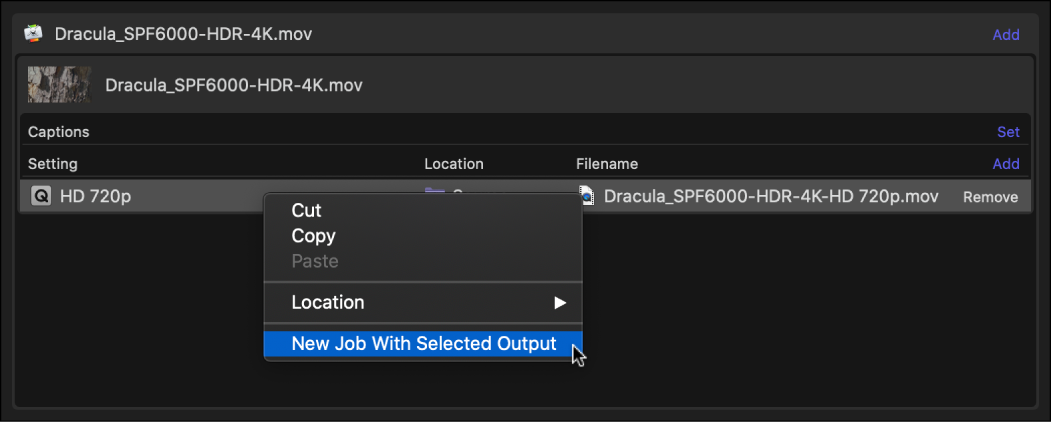Select the source filename beside the thumbnail
1051x423 pixels.
tap(234, 86)
